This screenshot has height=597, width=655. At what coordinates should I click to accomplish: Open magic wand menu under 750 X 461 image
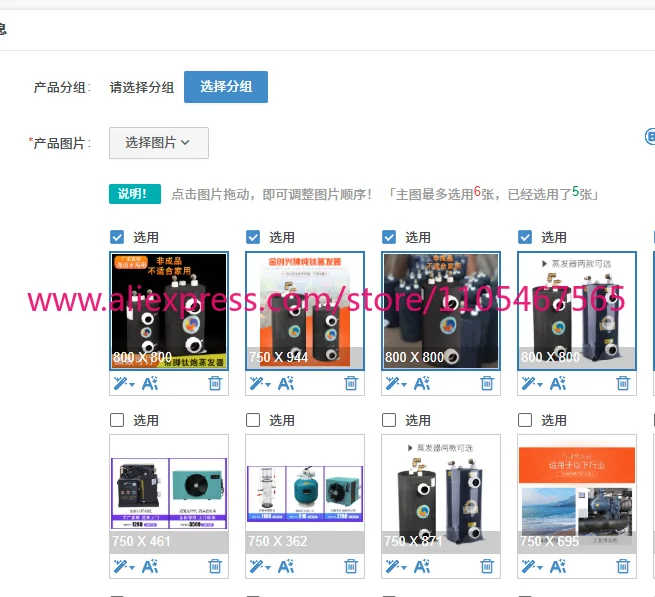[x=124, y=567]
